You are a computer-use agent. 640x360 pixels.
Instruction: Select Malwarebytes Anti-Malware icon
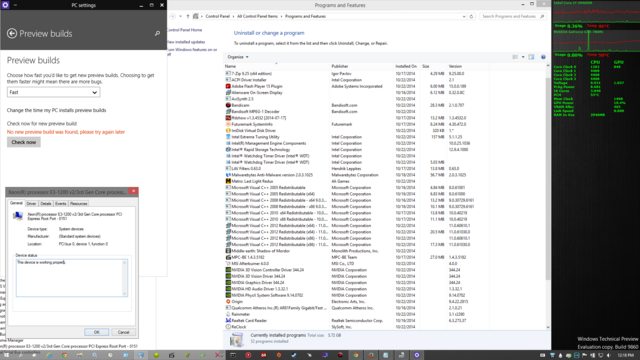(x=228, y=175)
